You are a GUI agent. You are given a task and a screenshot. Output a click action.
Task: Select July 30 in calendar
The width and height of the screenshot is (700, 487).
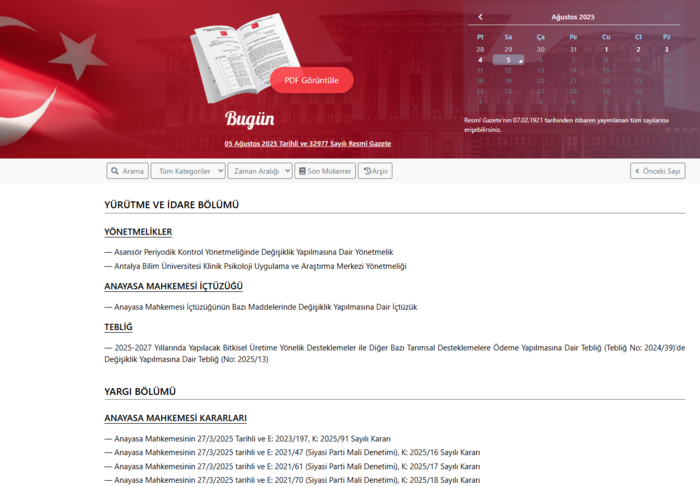pos(541,50)
